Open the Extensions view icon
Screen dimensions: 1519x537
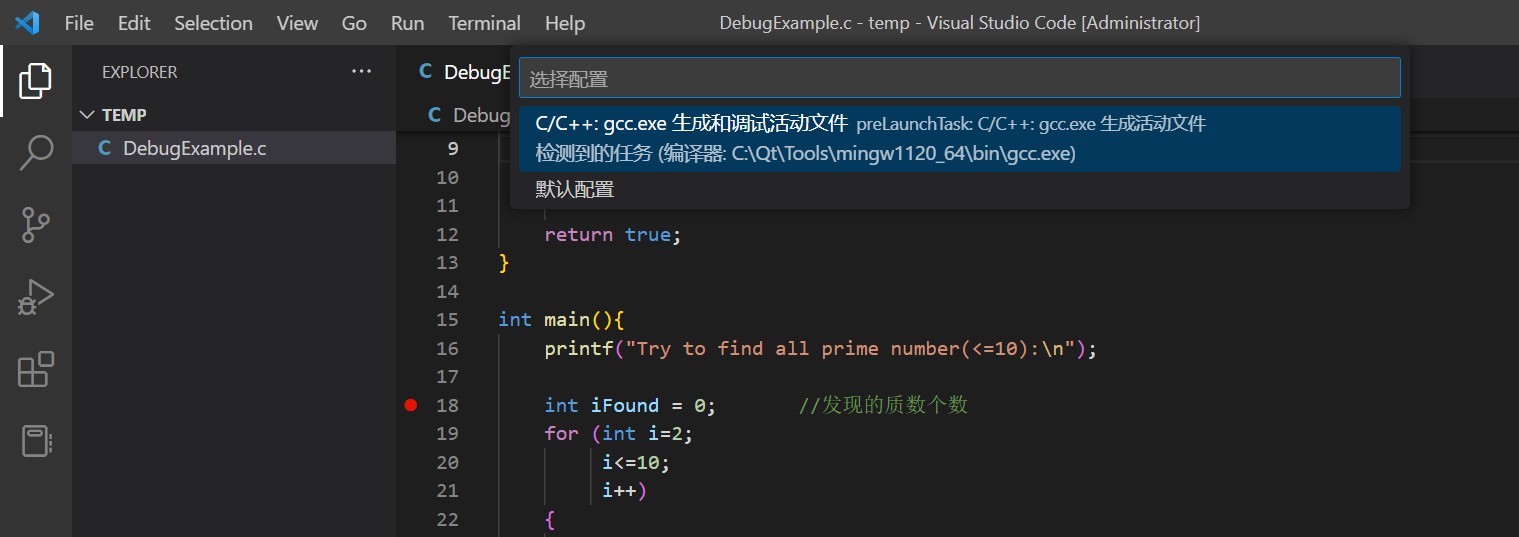35,370
